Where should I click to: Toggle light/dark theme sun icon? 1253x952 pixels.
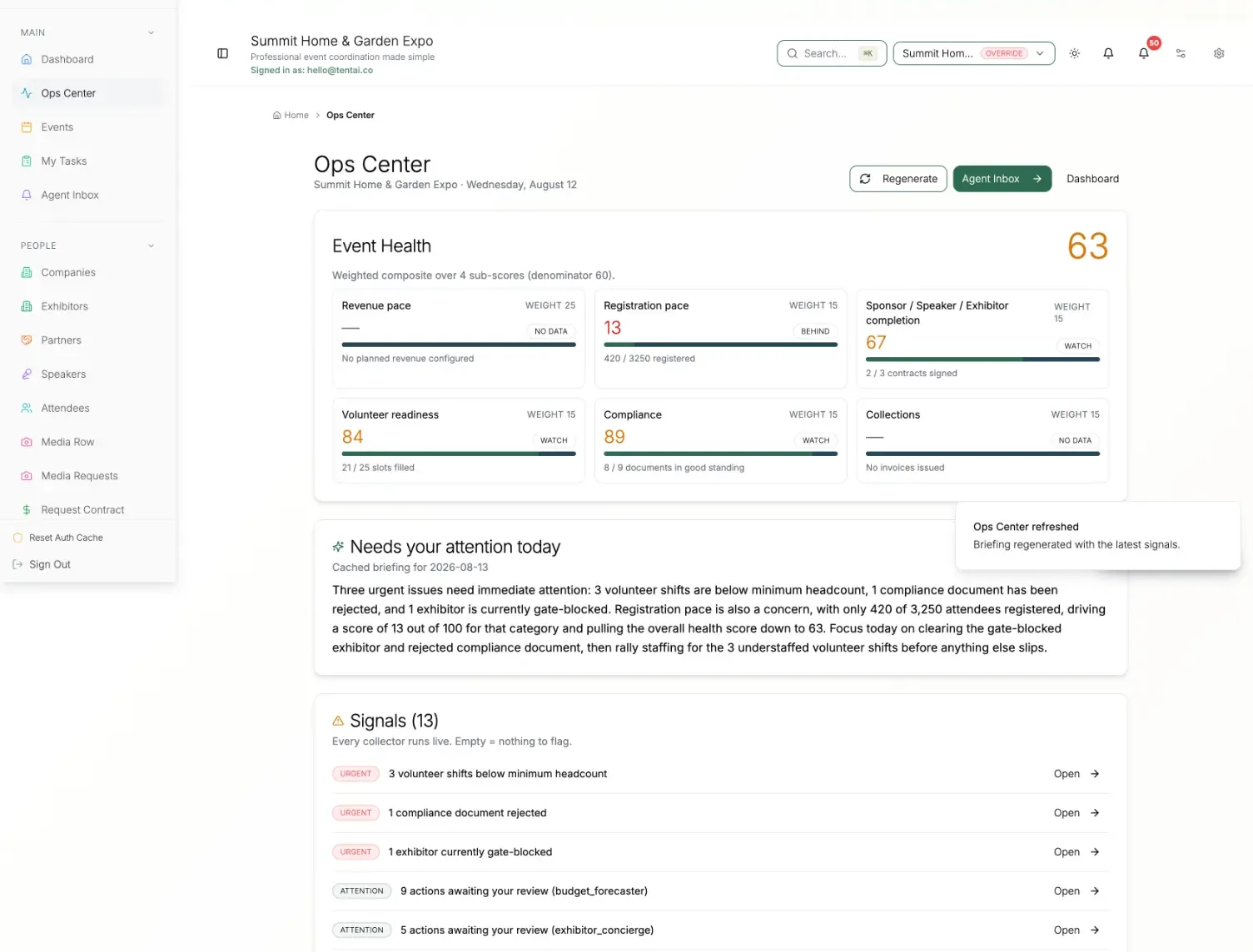pyautogui.click(x=1074, y=53)
